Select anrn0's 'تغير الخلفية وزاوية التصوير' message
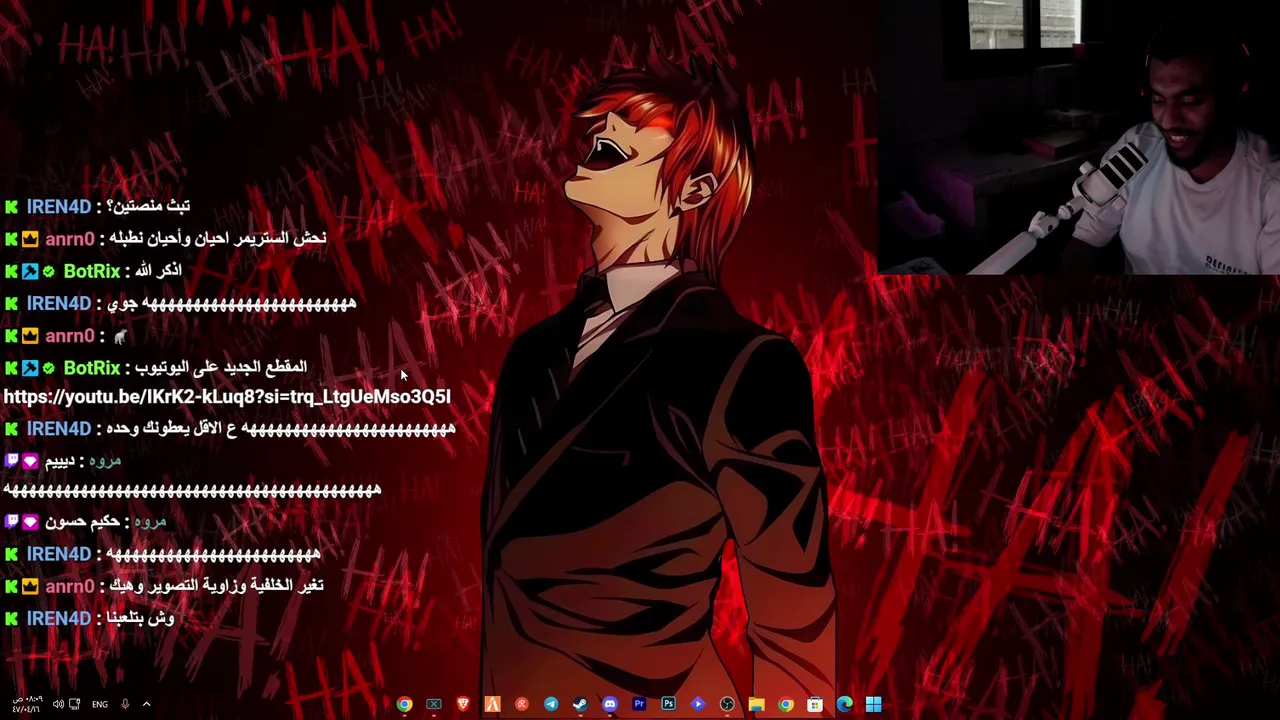The width and height of the screenshot is (1280, 720). (216, 586)
